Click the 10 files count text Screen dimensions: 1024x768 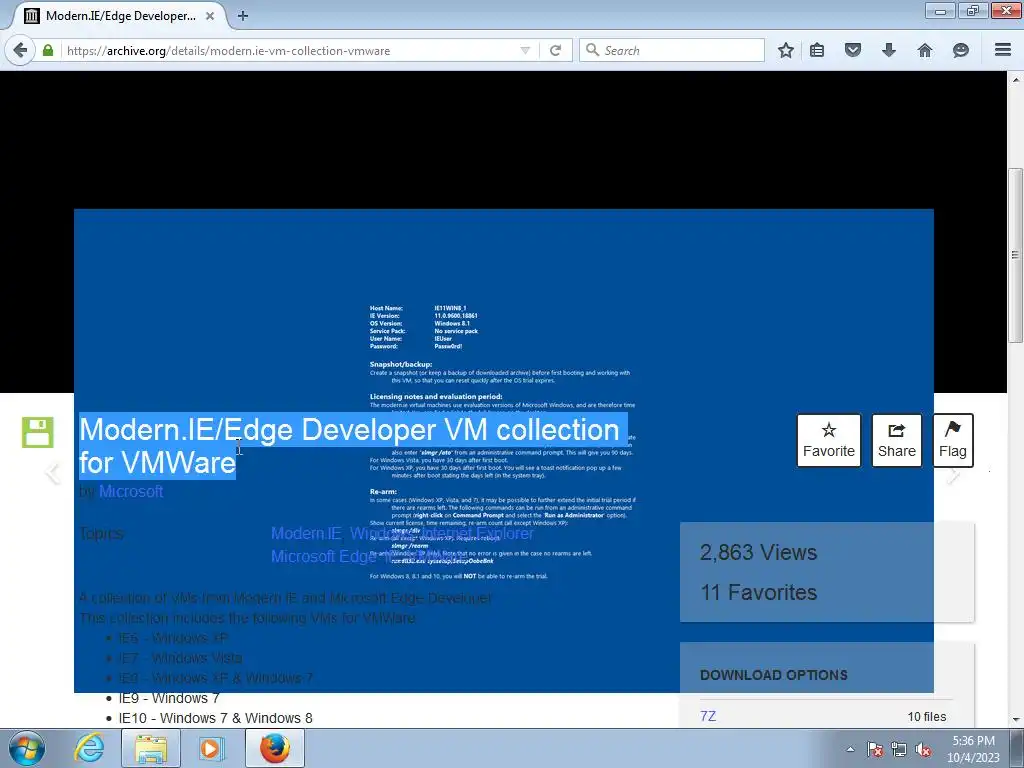[927, 716]
